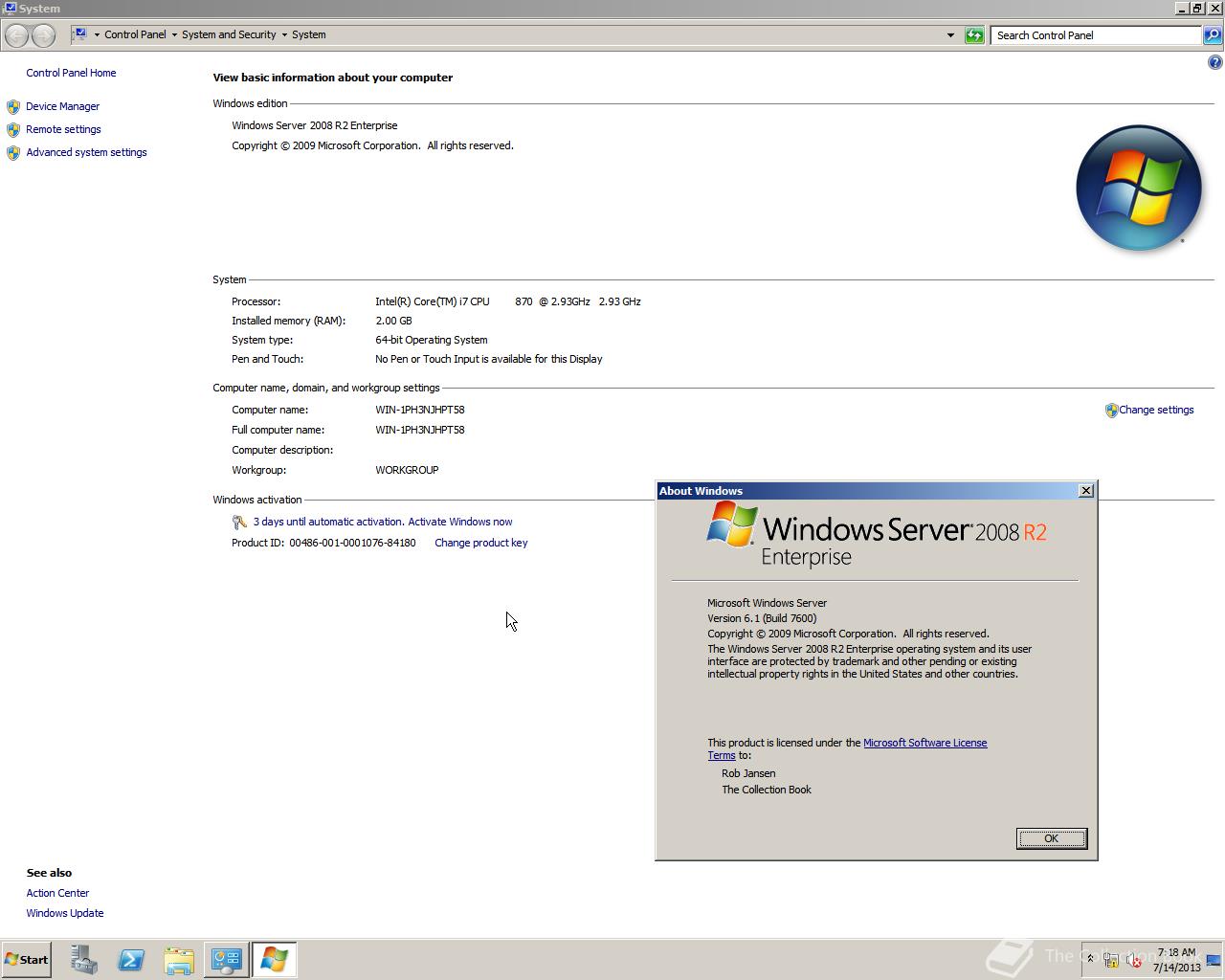The image size is (1225, 980).
Task: Click Change product key
Action: point(480,543)
